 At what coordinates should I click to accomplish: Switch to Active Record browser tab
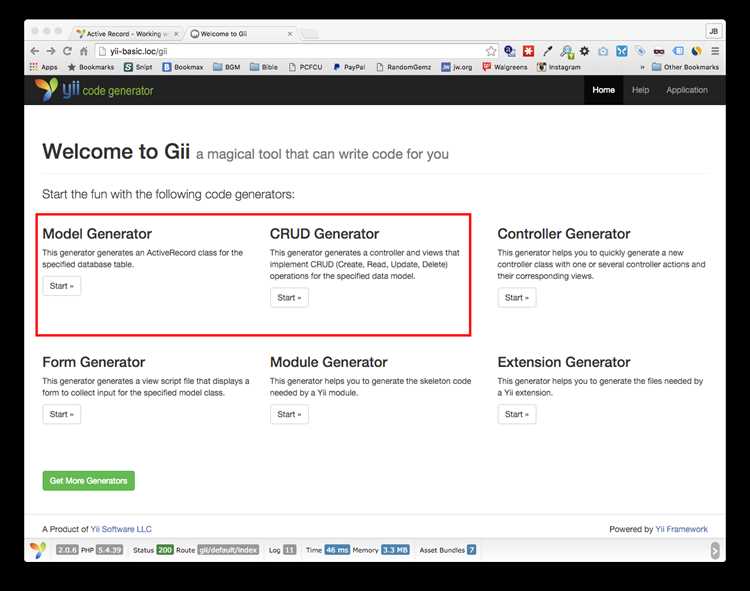(127, 34)
